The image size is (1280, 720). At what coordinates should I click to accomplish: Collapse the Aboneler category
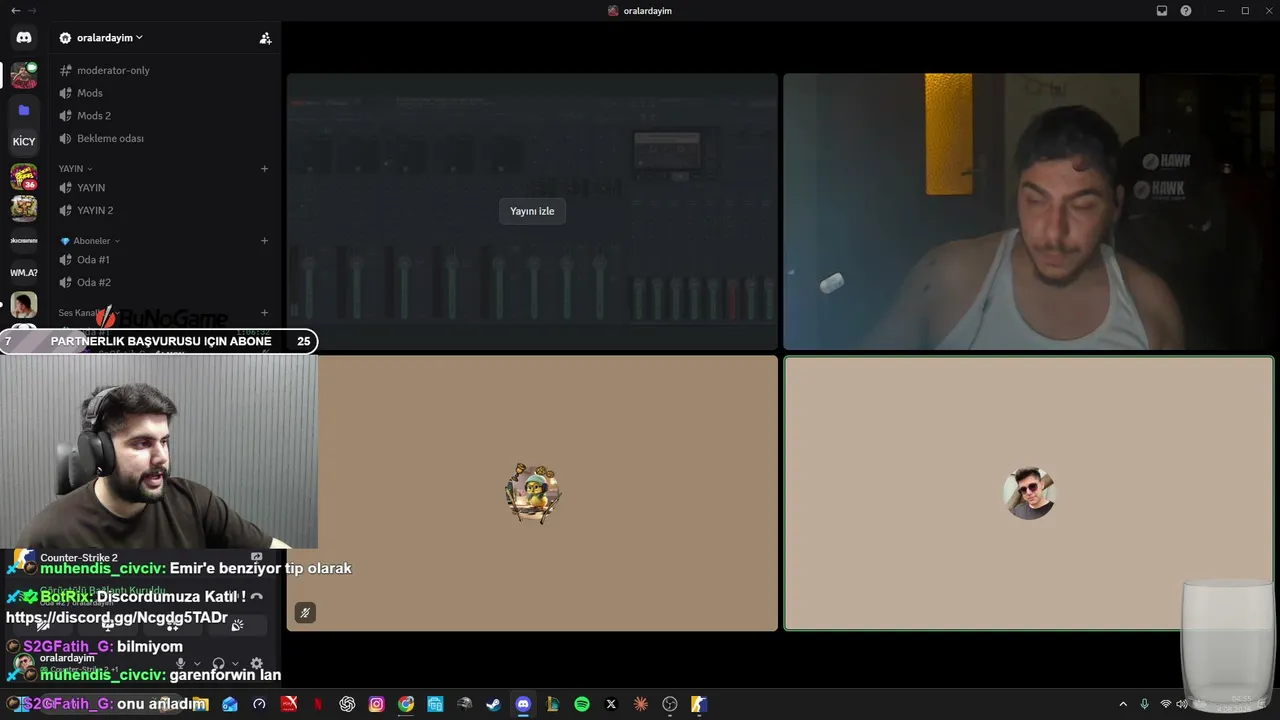(90, 241)
